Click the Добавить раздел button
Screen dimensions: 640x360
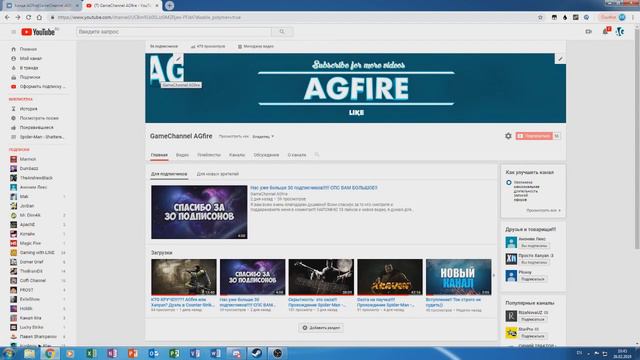coord(321,328)
